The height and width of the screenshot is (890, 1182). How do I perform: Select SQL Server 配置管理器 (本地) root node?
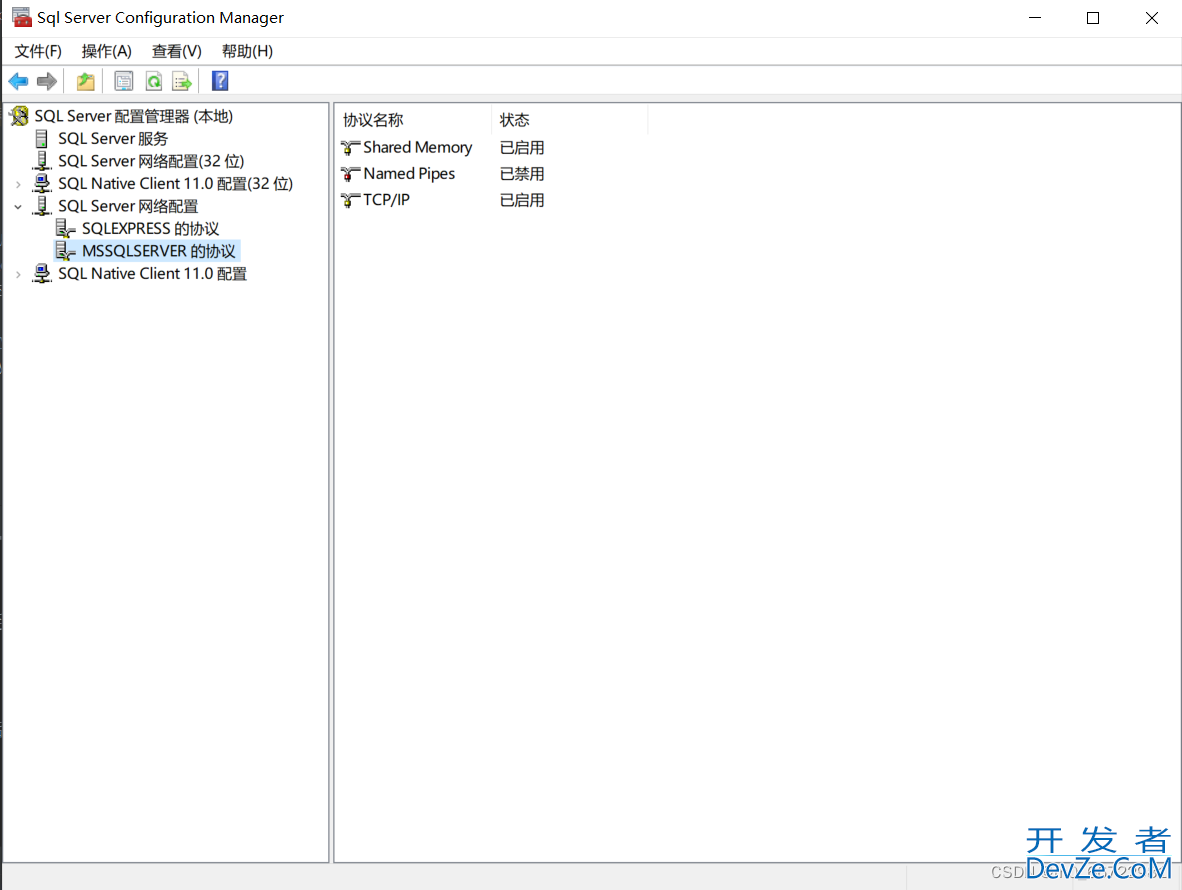(133, 116)
